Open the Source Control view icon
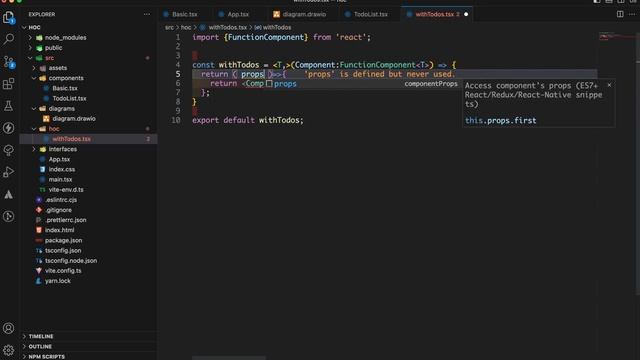 9,62
